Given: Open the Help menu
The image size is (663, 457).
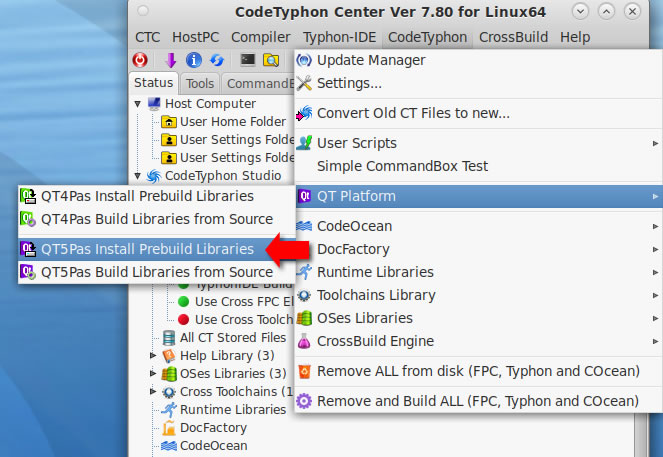Looking at the screenshot, I should 575,37.
